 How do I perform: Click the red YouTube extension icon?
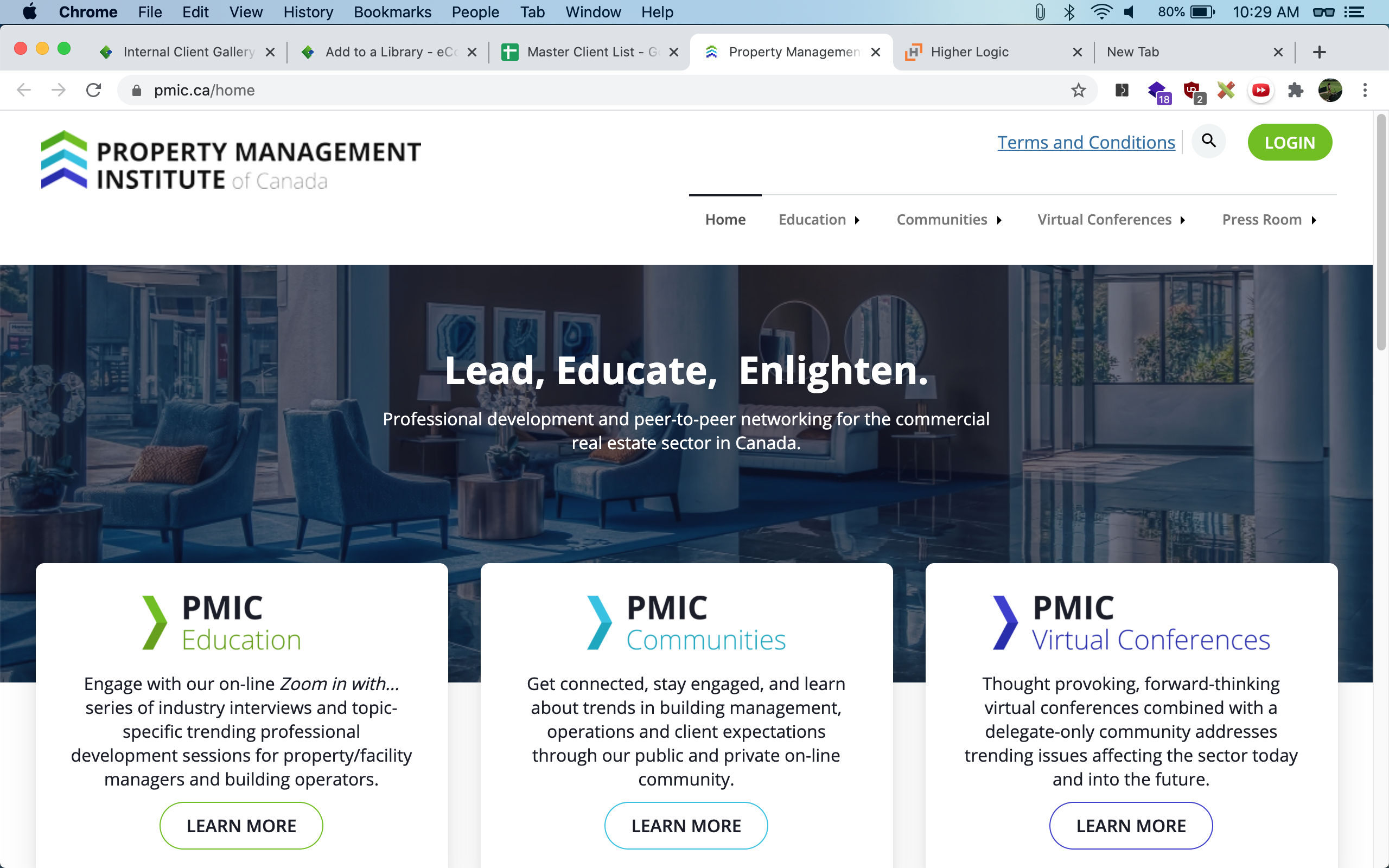coord(1260,90)
